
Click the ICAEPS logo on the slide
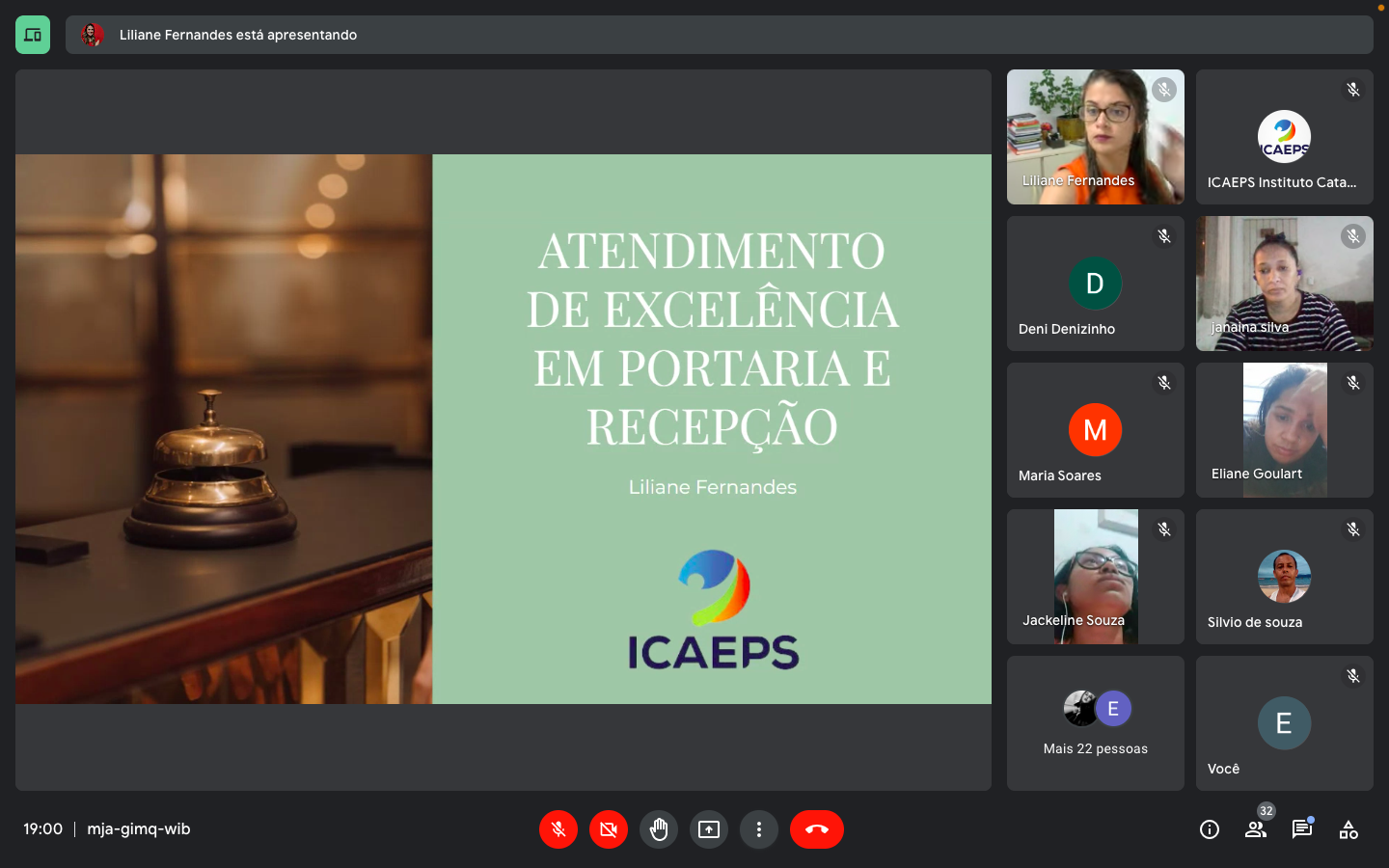click(714, 610)
